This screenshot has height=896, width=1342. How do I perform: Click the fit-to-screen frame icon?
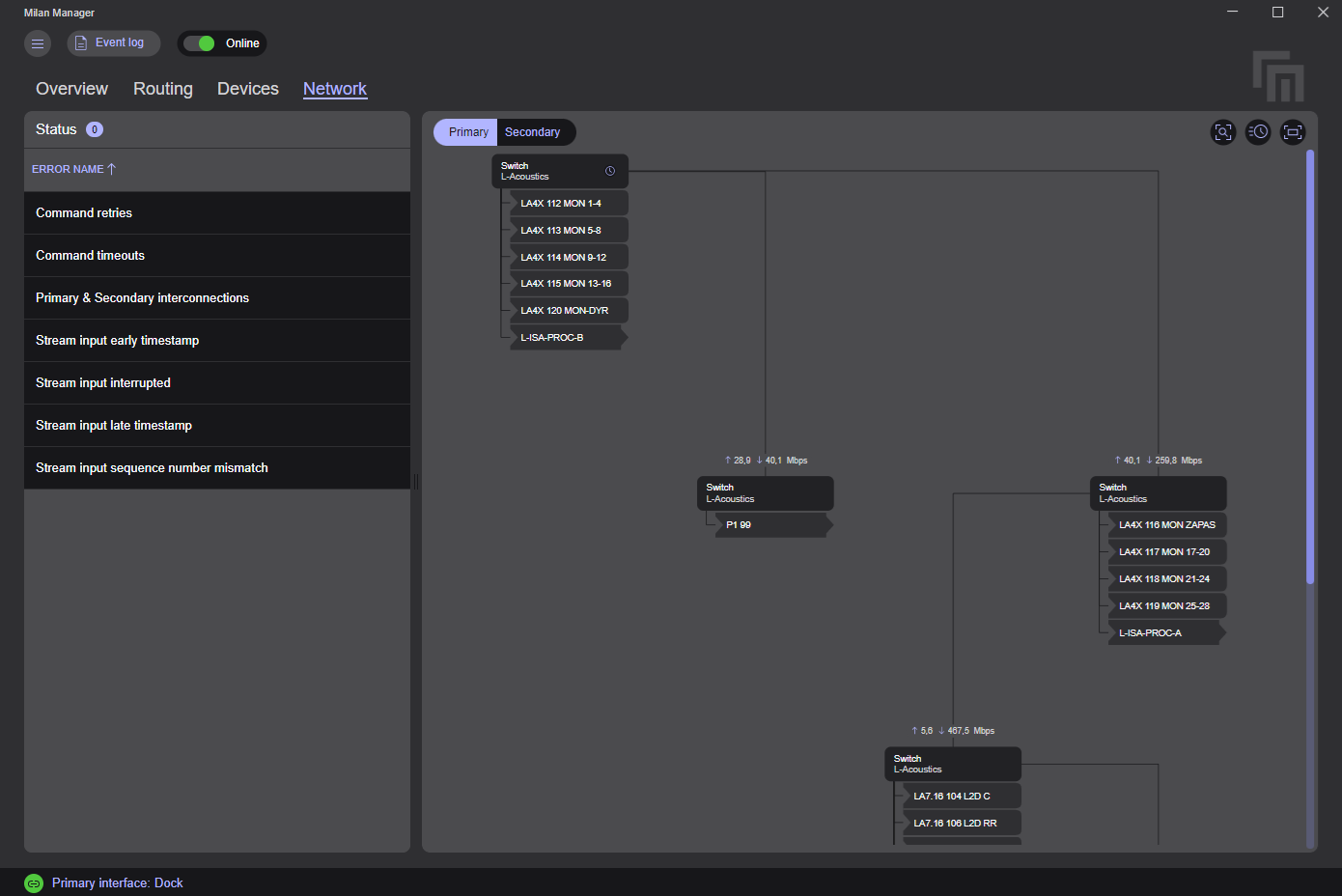[1293, 132]
